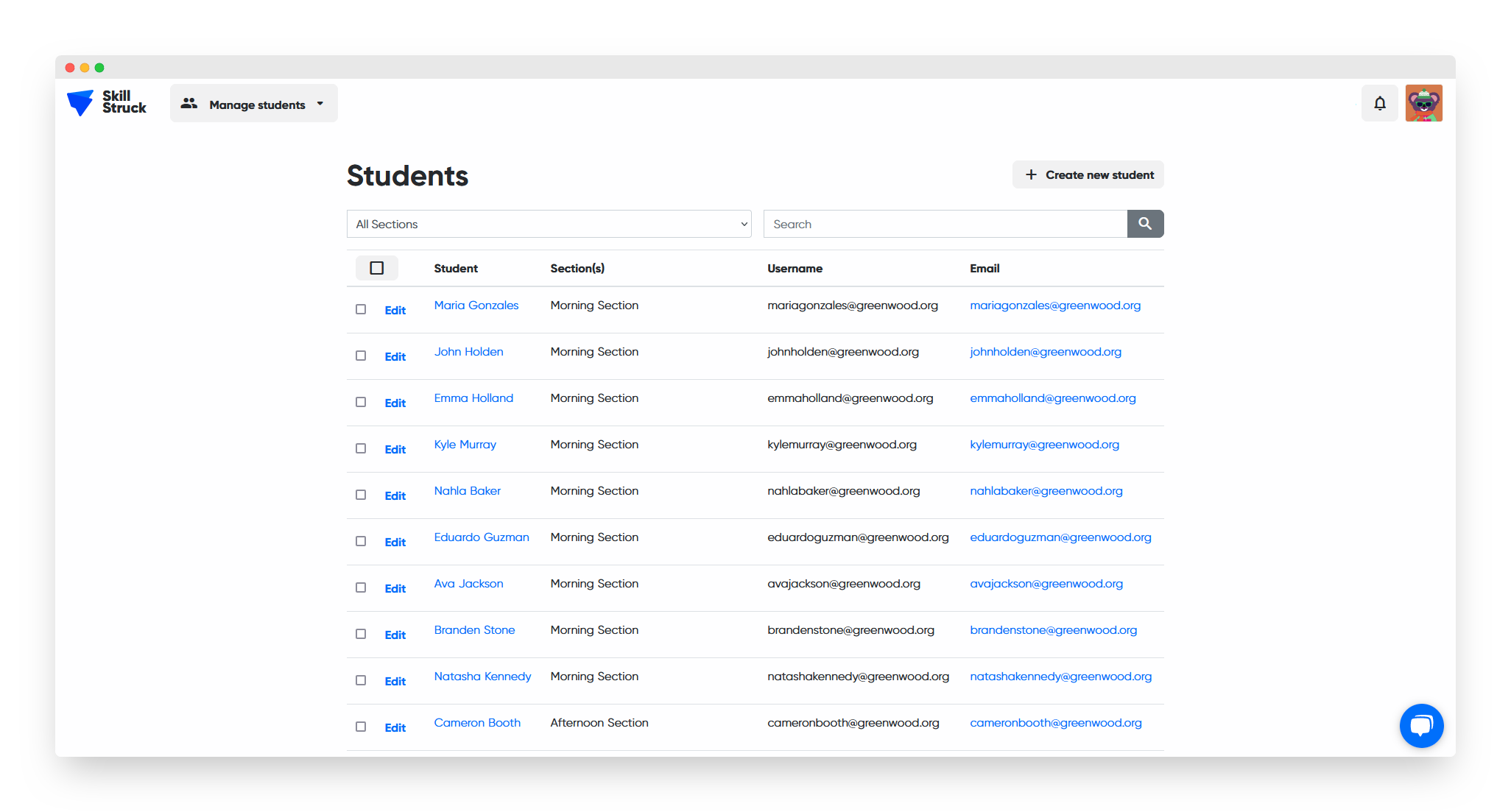Open Cameron Booth's student profile

point(477,722)
